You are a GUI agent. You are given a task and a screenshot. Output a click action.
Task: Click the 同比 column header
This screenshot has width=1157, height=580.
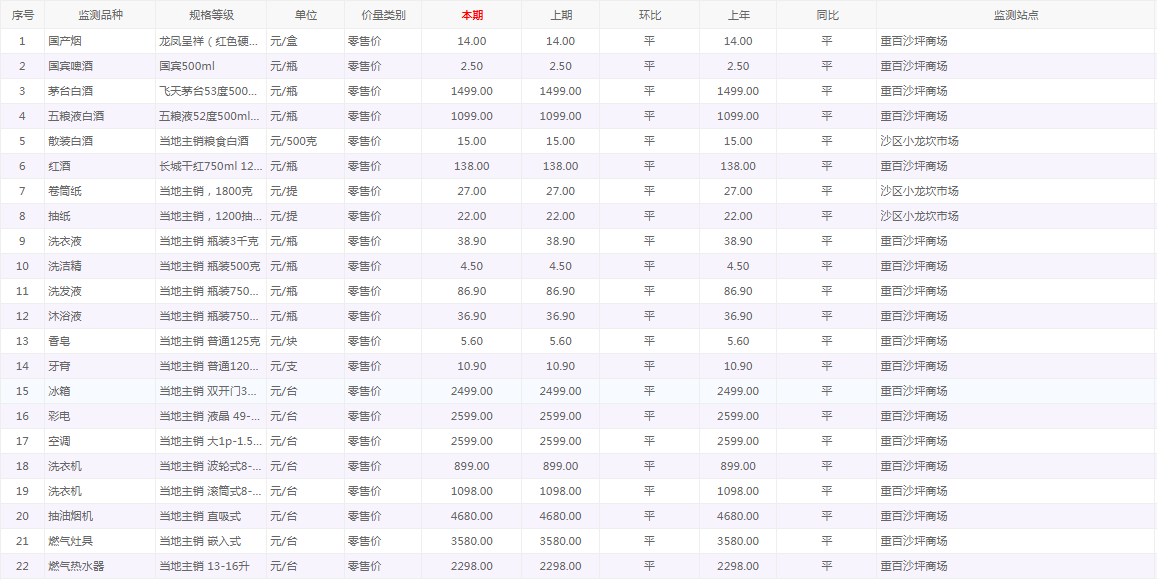point(827,15)
